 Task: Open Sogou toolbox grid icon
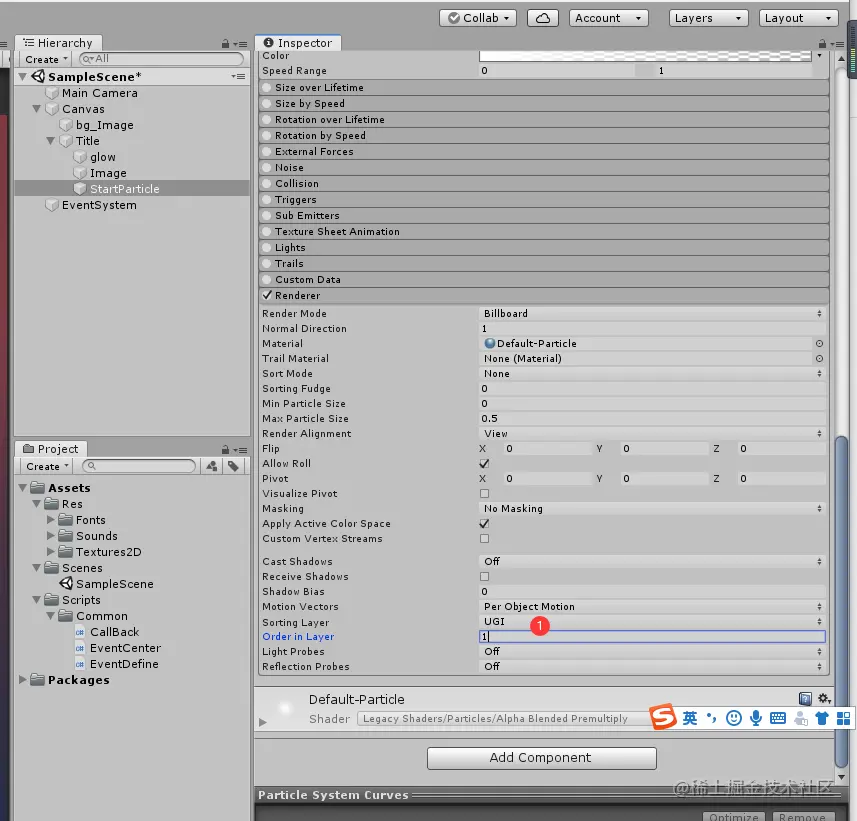pyautogui.click(x=843, y=718)
